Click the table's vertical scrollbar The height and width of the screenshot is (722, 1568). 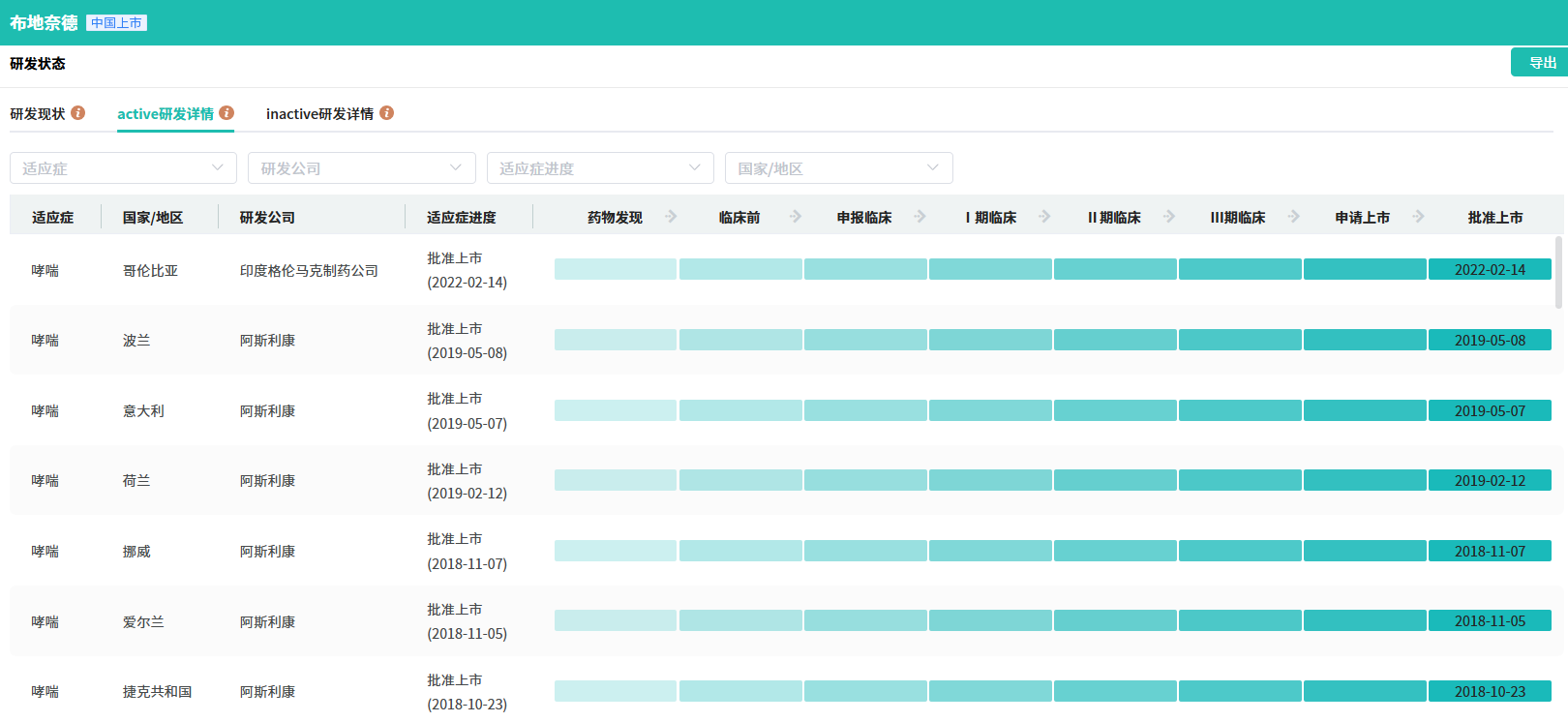coord(1558,273)
